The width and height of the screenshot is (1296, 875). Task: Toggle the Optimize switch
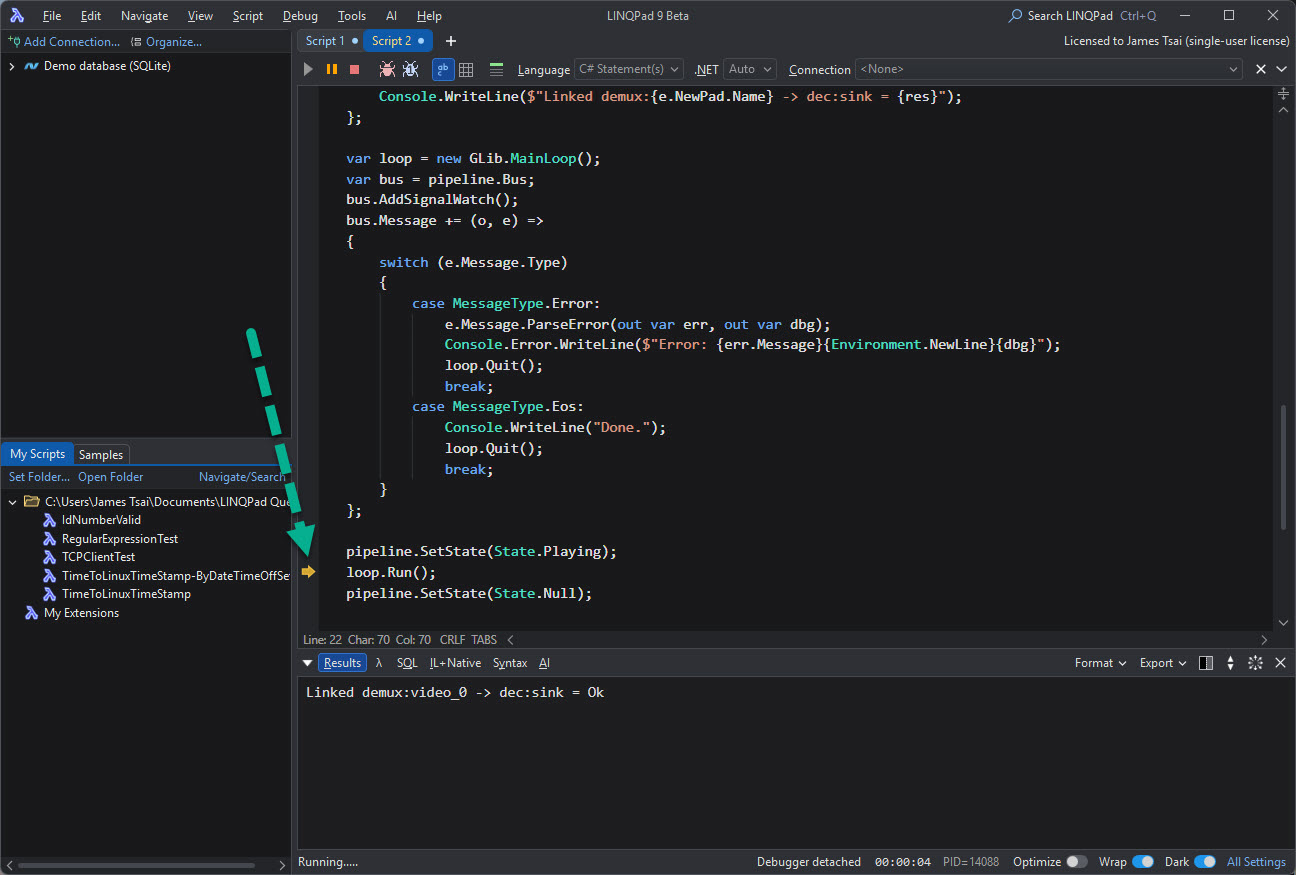click(x=1076, y=862)
